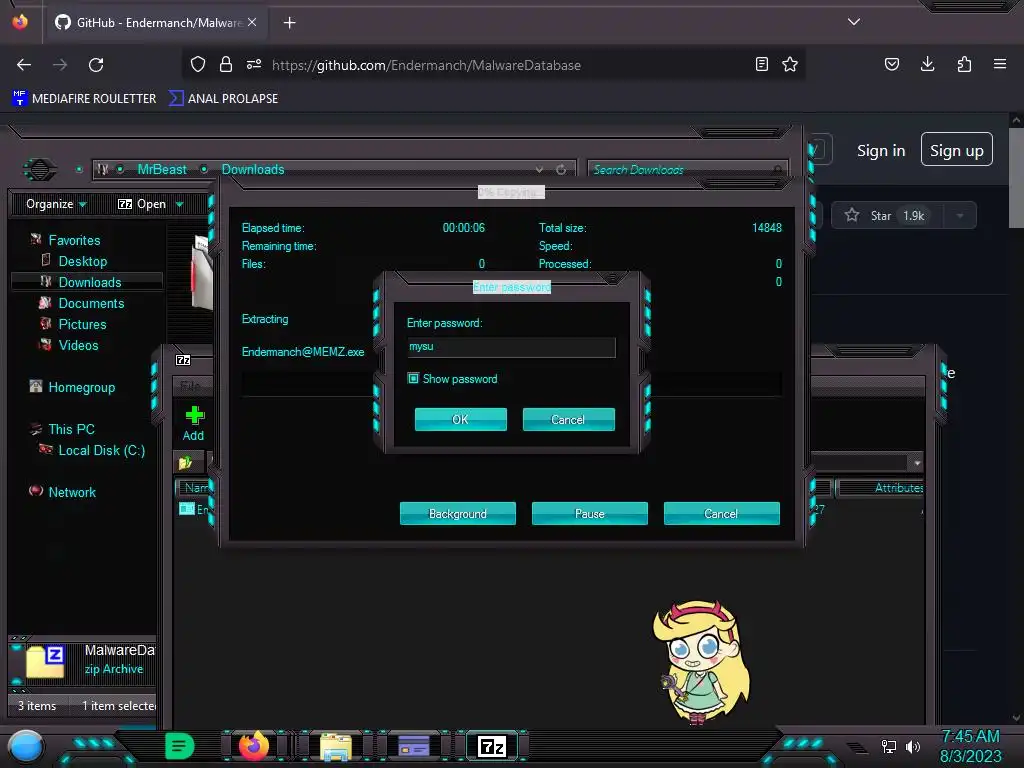This screenshot has height=768, width=1024.
Task: Select the GitHub Endermanch/Malware tab
Action: [155, 23]
